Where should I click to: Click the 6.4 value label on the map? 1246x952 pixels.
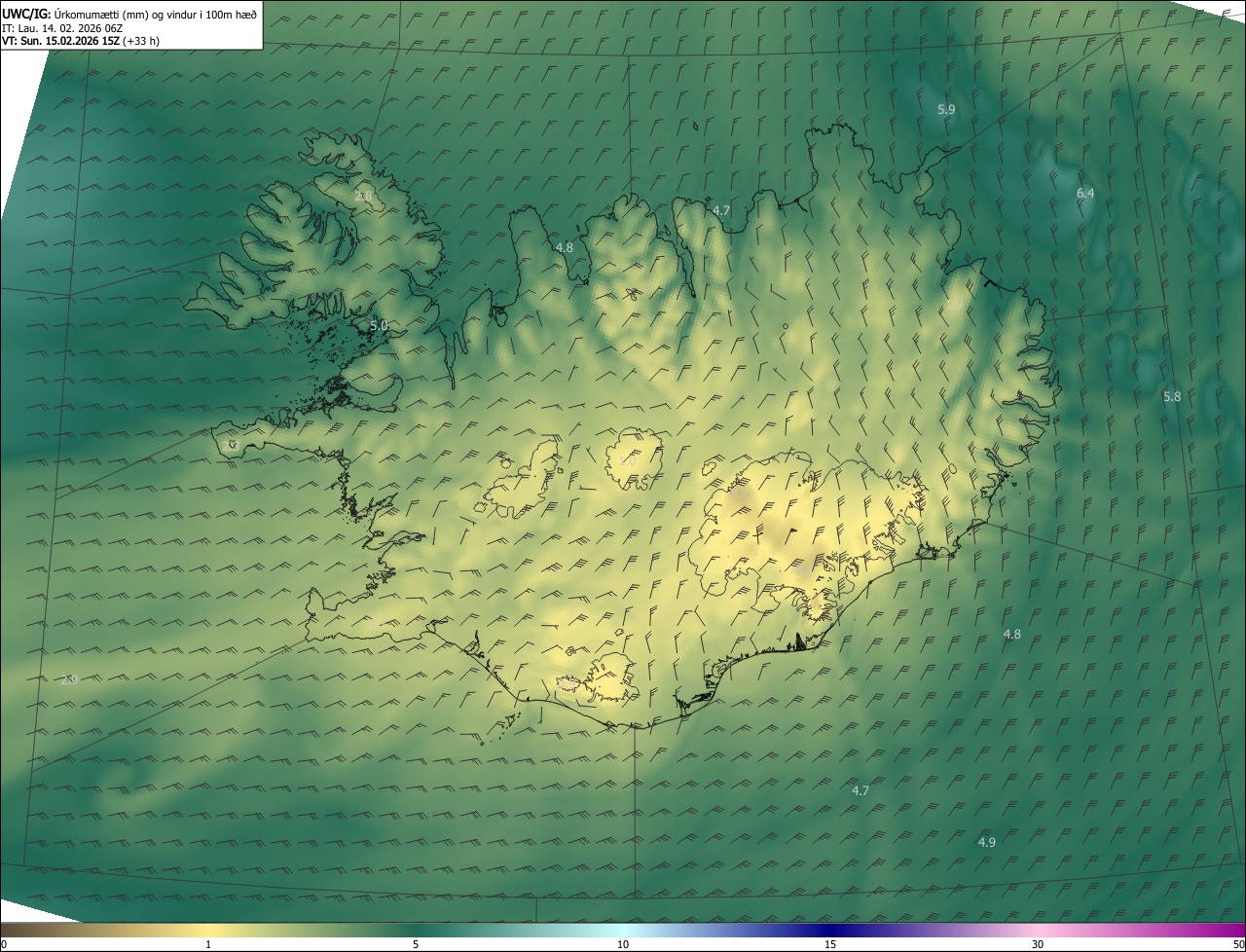[x=1085, y=194]
